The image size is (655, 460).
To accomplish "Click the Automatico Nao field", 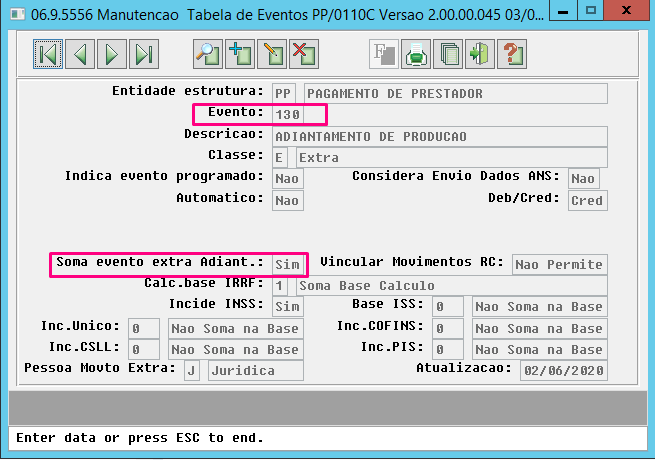I will point(288,201).
